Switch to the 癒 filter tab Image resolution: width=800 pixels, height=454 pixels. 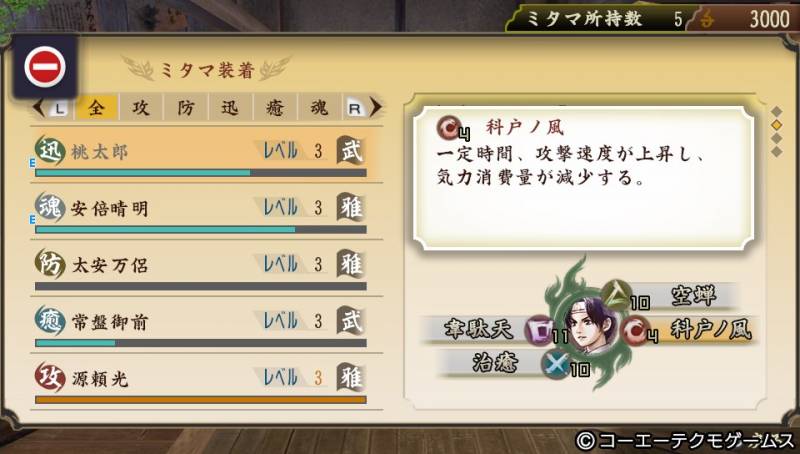pyautogui.click(x=274, y=107)
